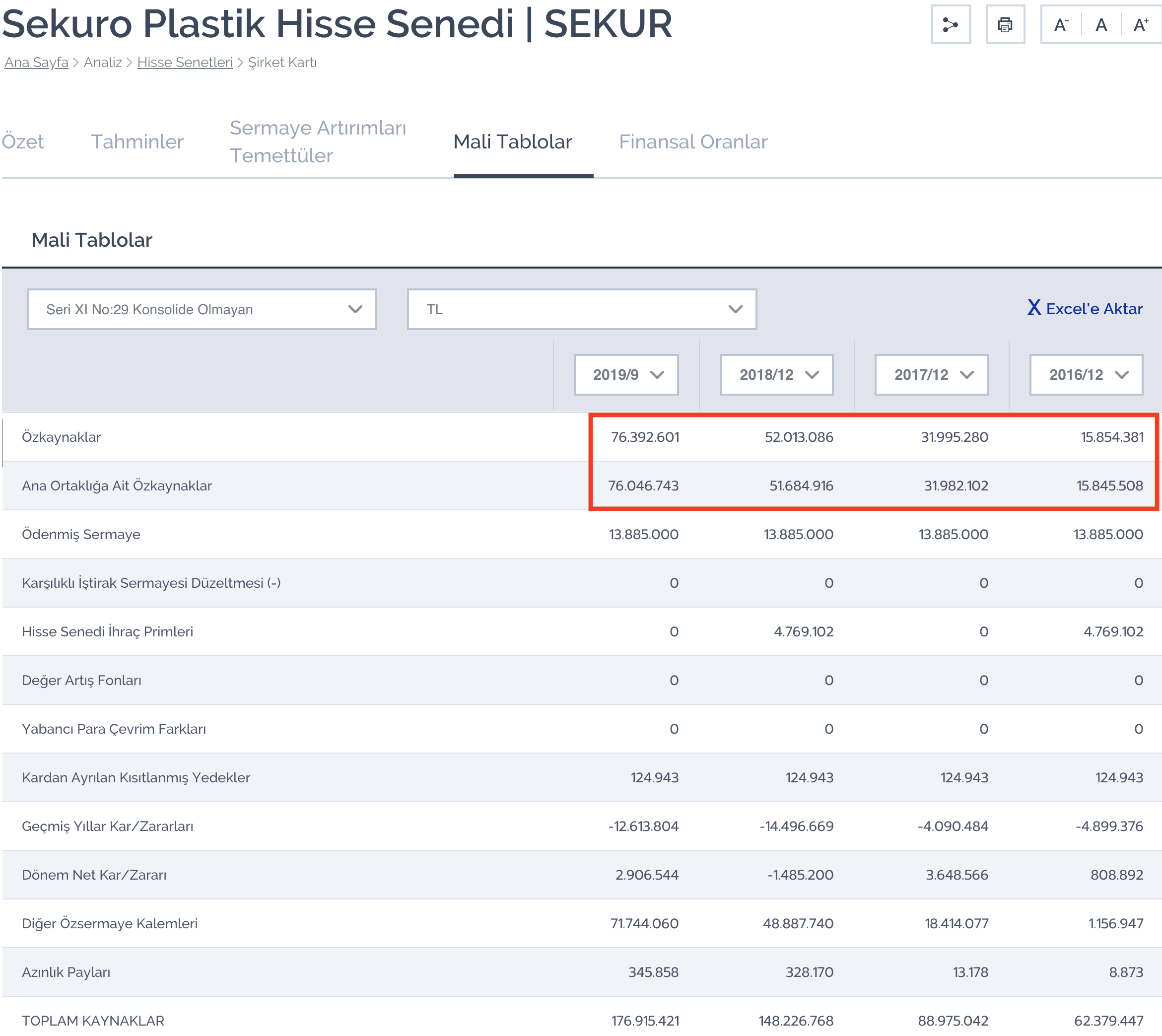Go to Ana Sayfa breadcrumb link

click(36, 62)
